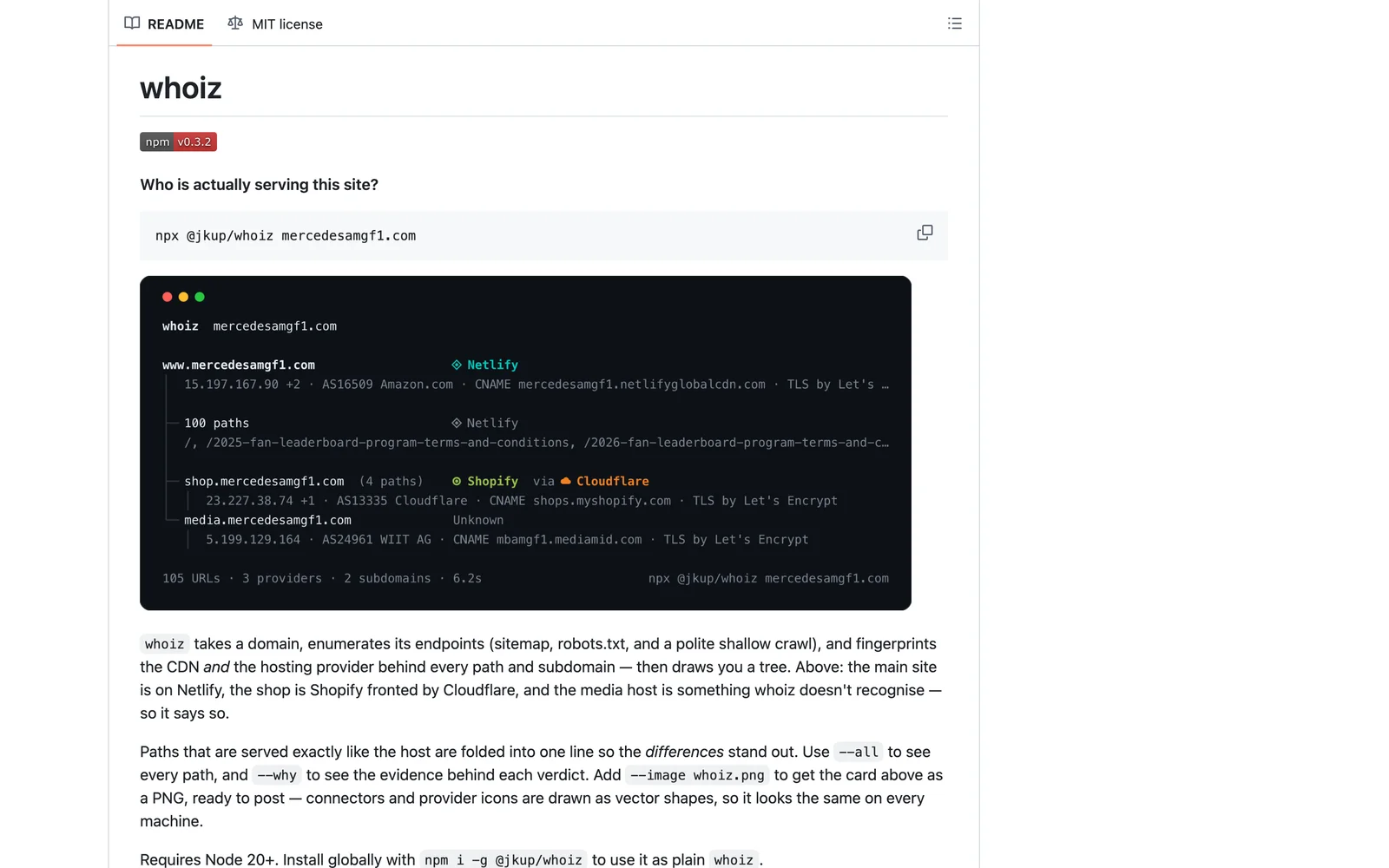The image size is (1389, 868).
Task: Switch to the MIT license tab
Action: [275, 23]
